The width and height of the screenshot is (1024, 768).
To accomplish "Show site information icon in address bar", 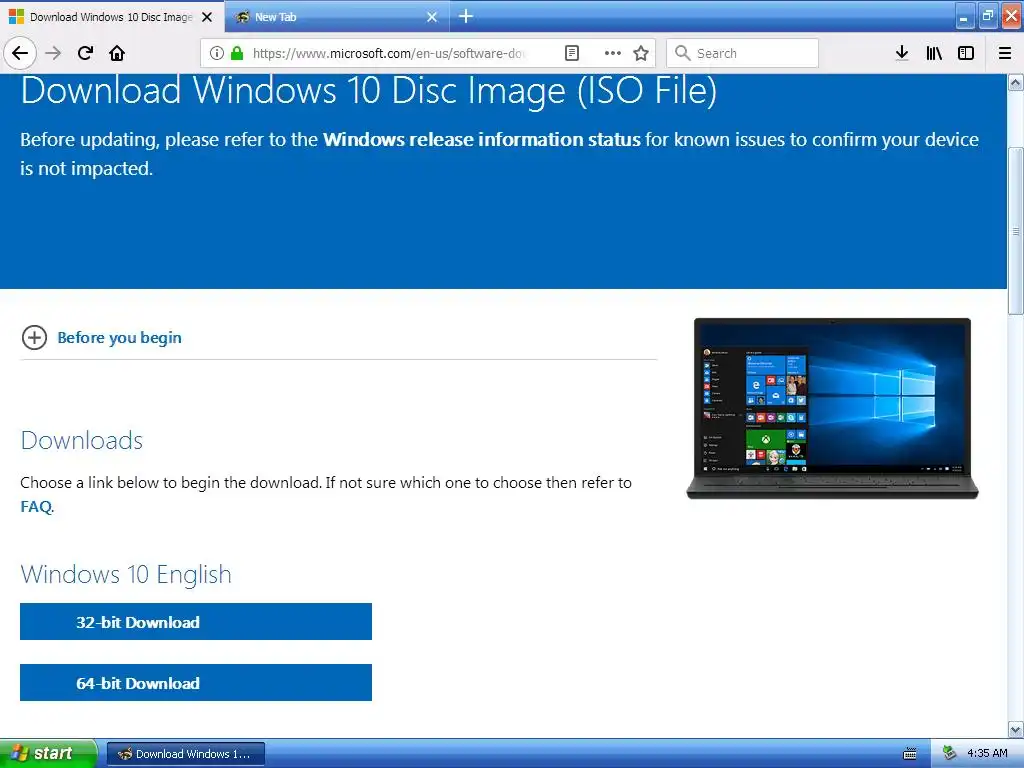I will click(217, 53).
